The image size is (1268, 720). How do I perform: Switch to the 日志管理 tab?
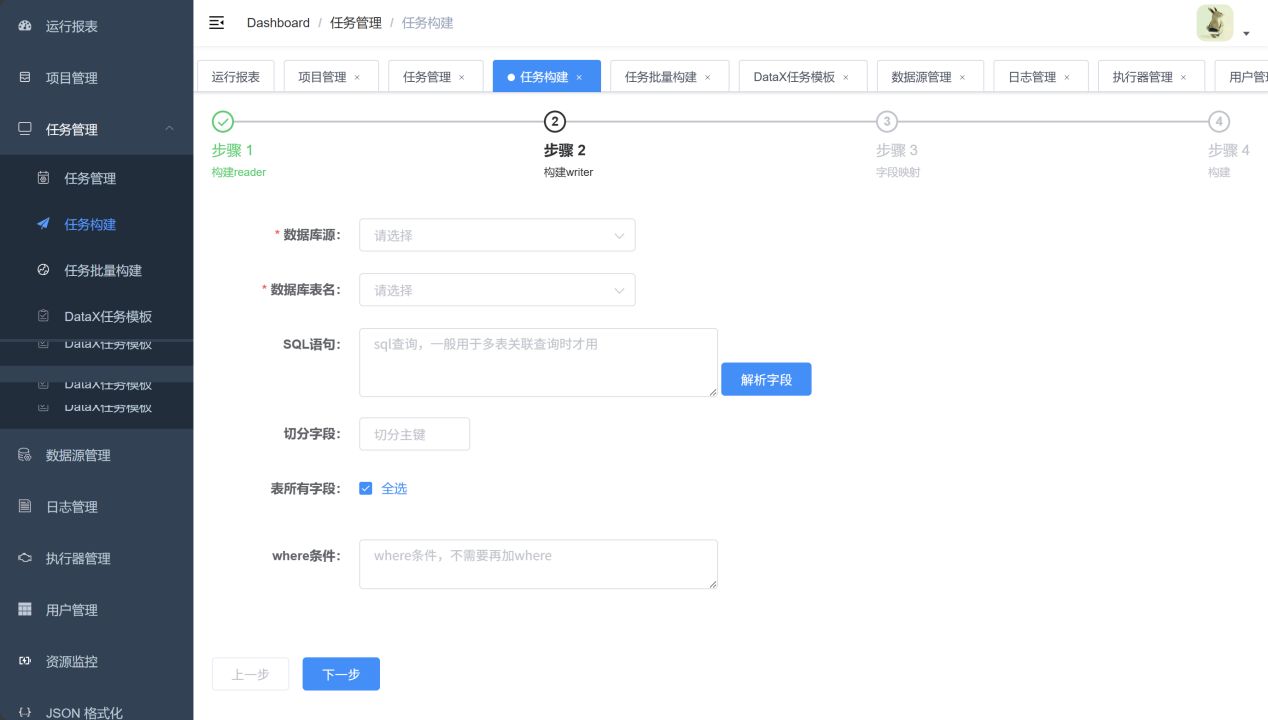coord(1031,77)
